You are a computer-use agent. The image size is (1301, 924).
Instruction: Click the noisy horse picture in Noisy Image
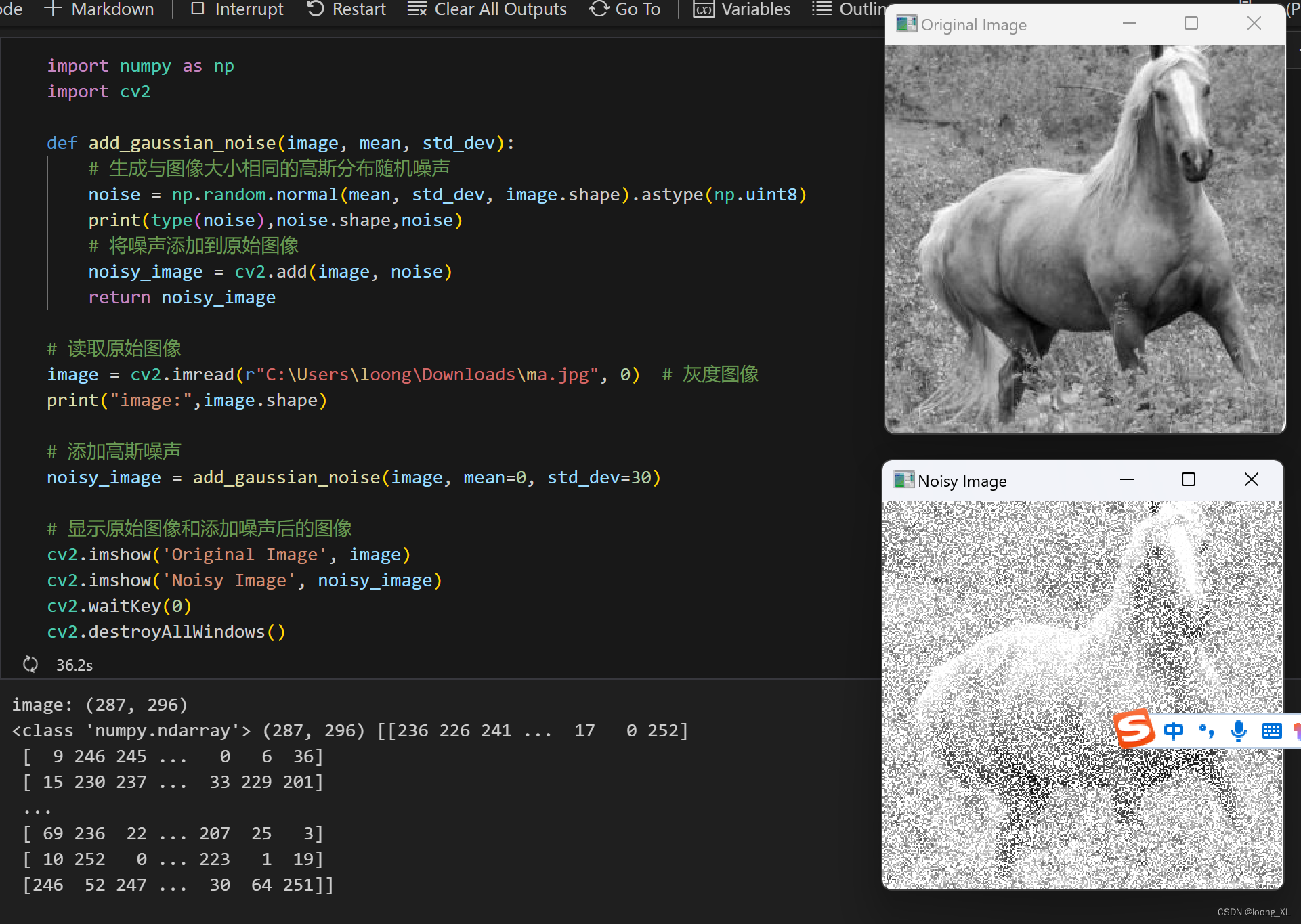click(x=1082, y=695)
